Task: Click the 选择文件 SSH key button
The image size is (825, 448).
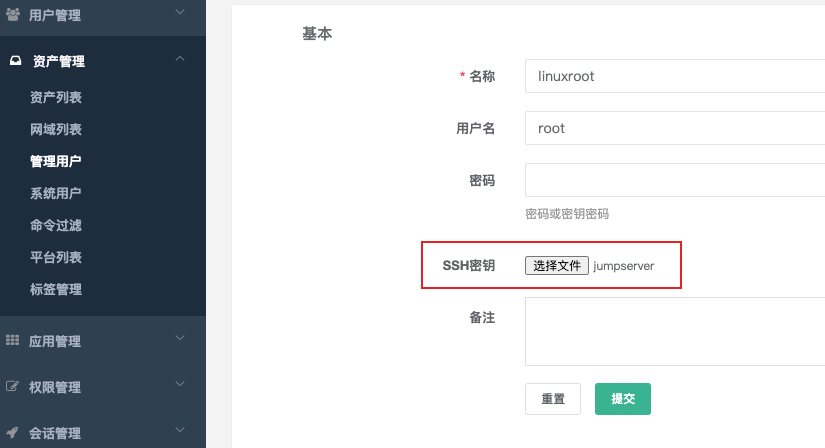Action: point(557,266)
